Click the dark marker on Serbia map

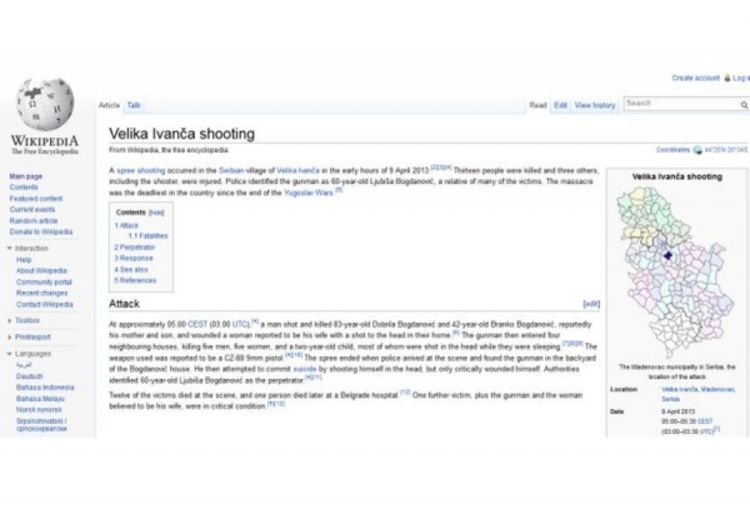668,255
